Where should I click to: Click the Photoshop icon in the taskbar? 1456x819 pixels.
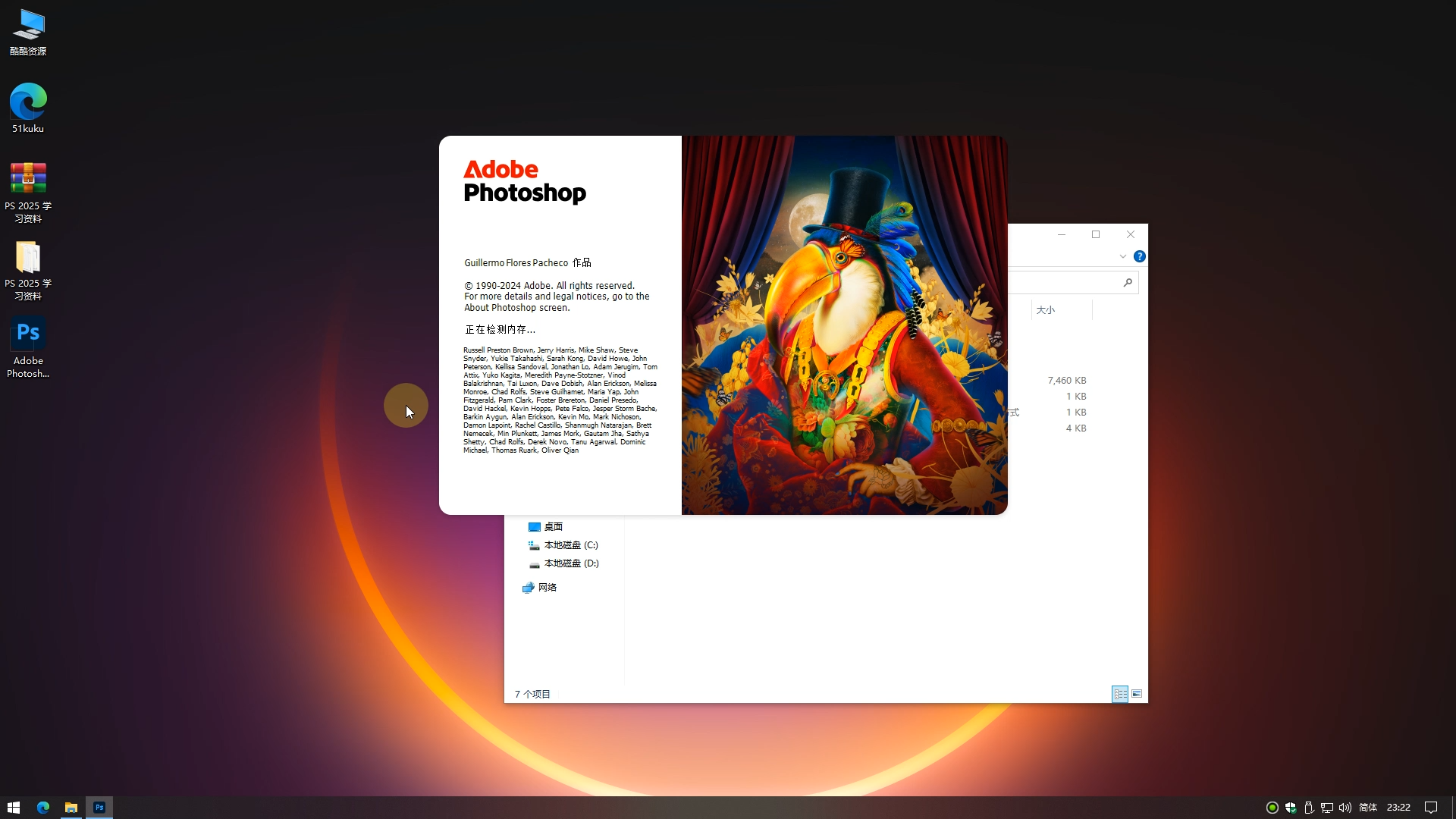pyautogui.click(x=99, y=808)
